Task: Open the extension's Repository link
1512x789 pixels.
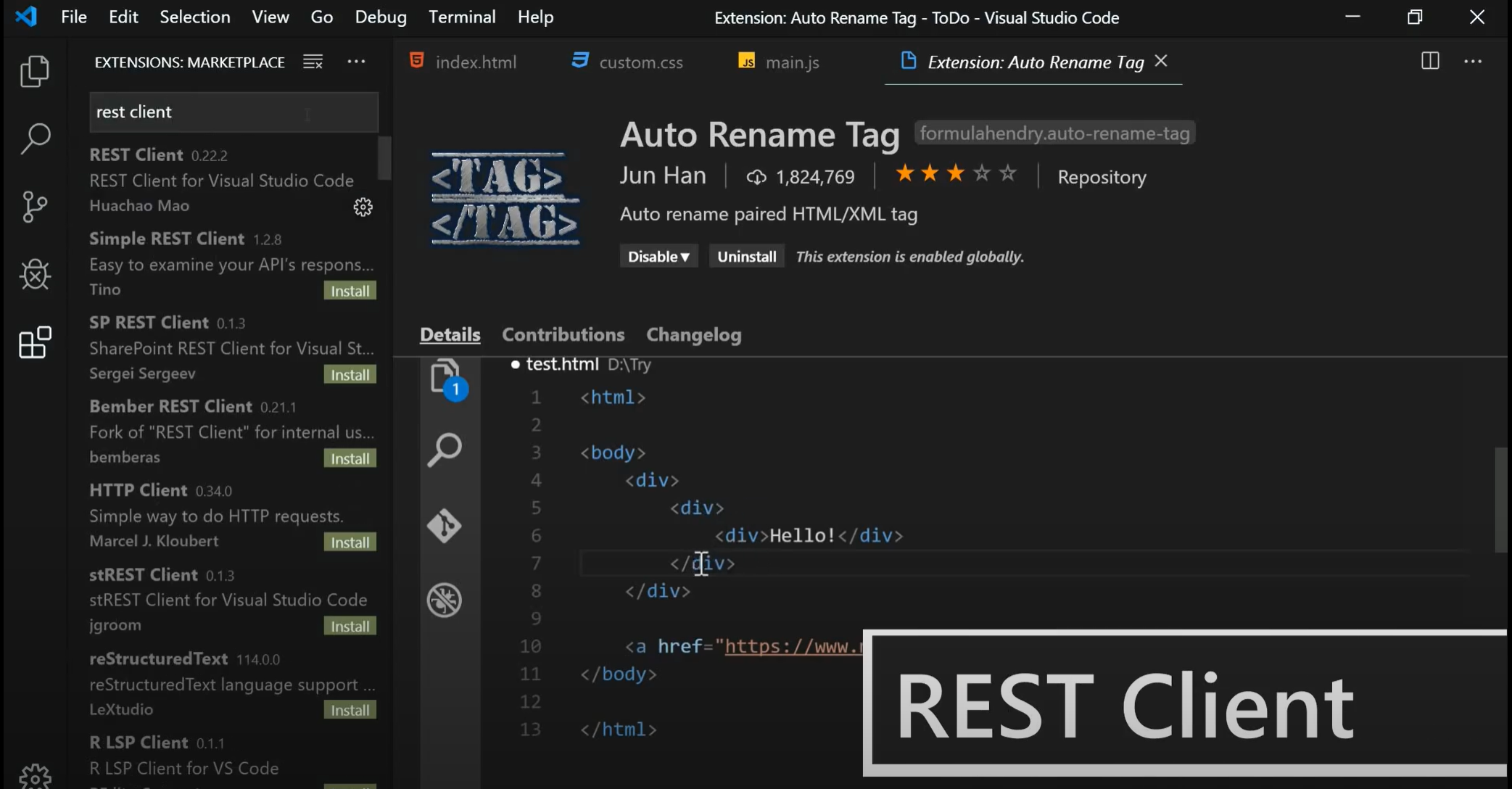Action: (x=1101, y=177)
